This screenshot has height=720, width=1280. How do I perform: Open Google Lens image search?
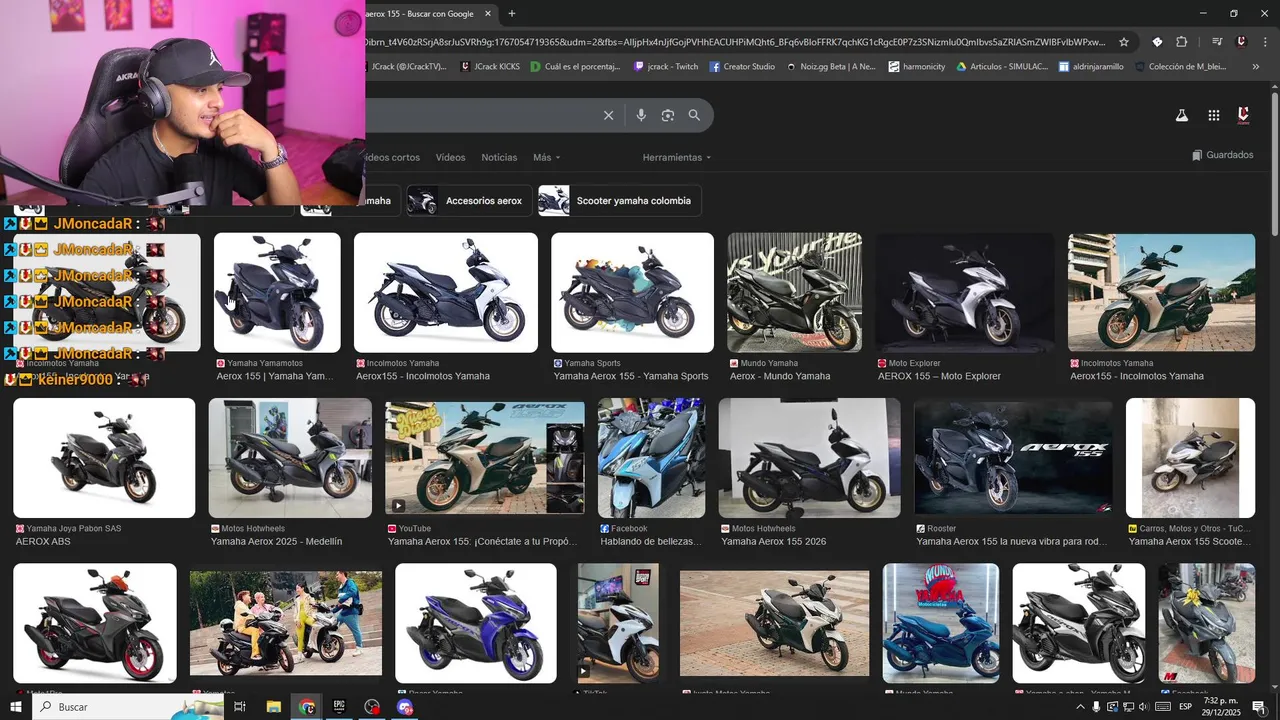click(668, 115)
